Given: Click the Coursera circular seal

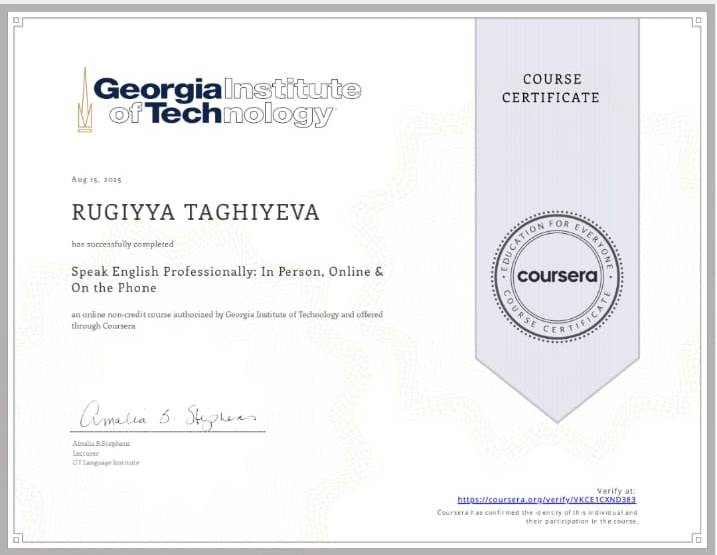Looking at the screenshot, I should 556,275.
